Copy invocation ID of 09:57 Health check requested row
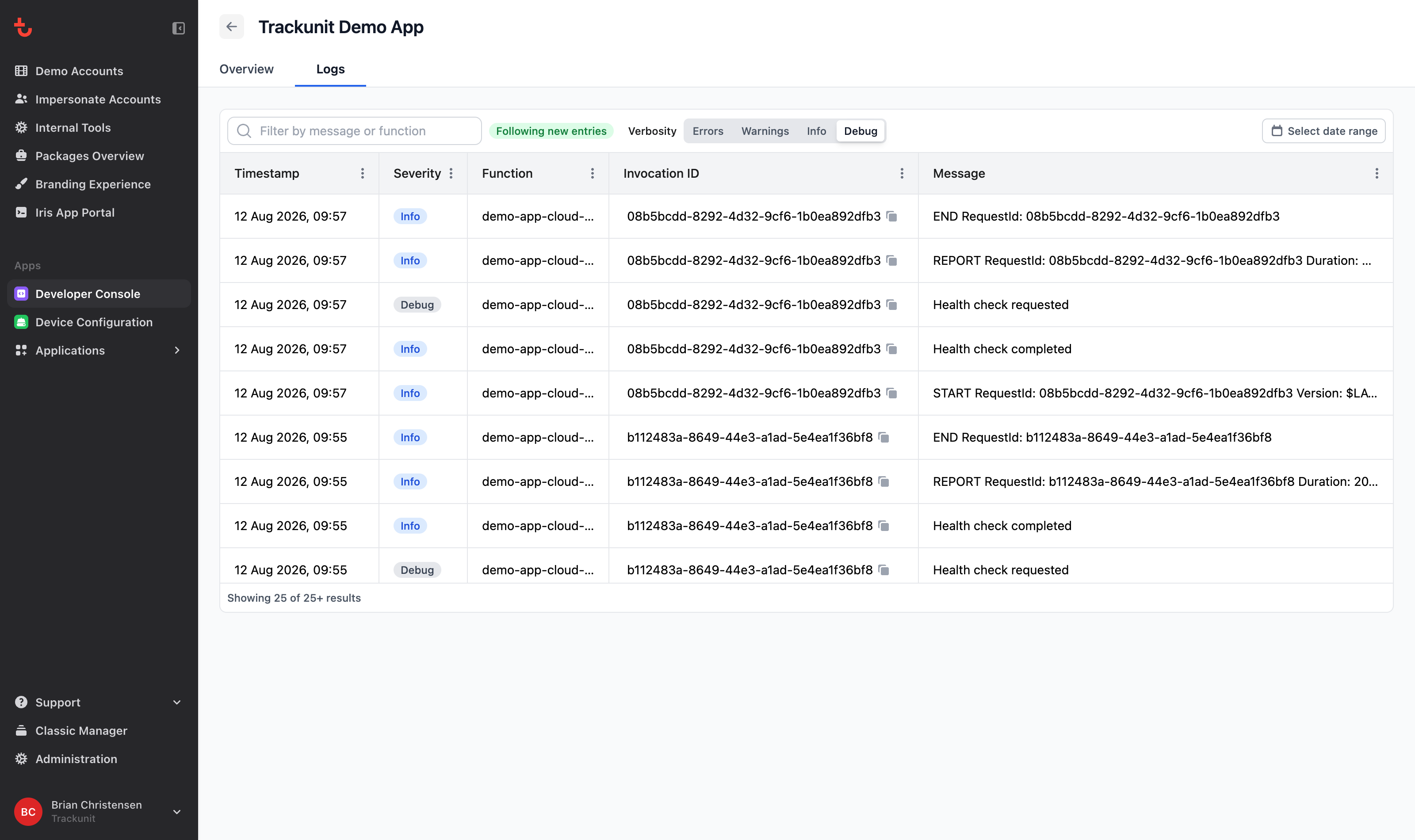The height and width of the screenshot is (840, 1415). (892, 305)
